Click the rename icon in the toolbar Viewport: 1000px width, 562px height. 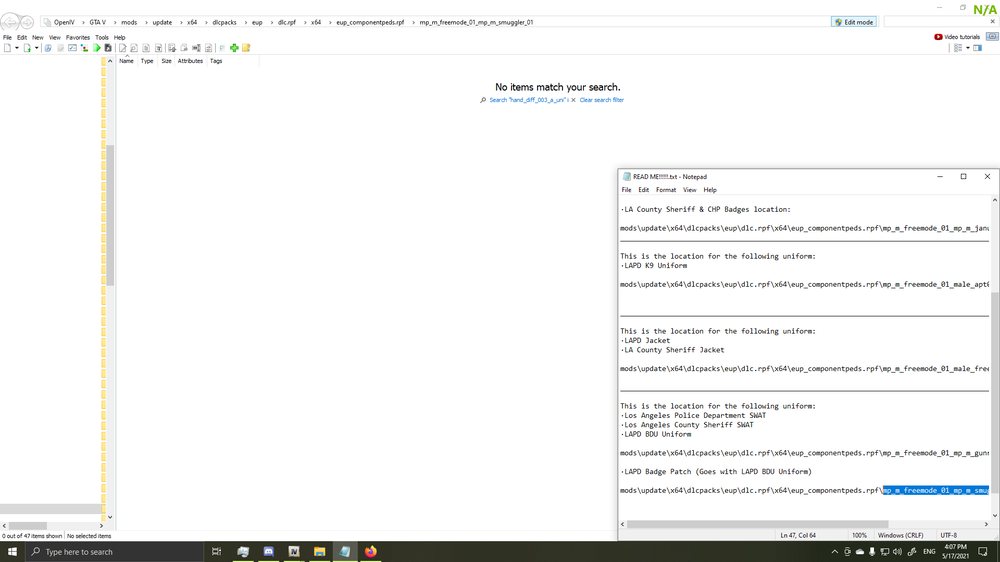196,48
